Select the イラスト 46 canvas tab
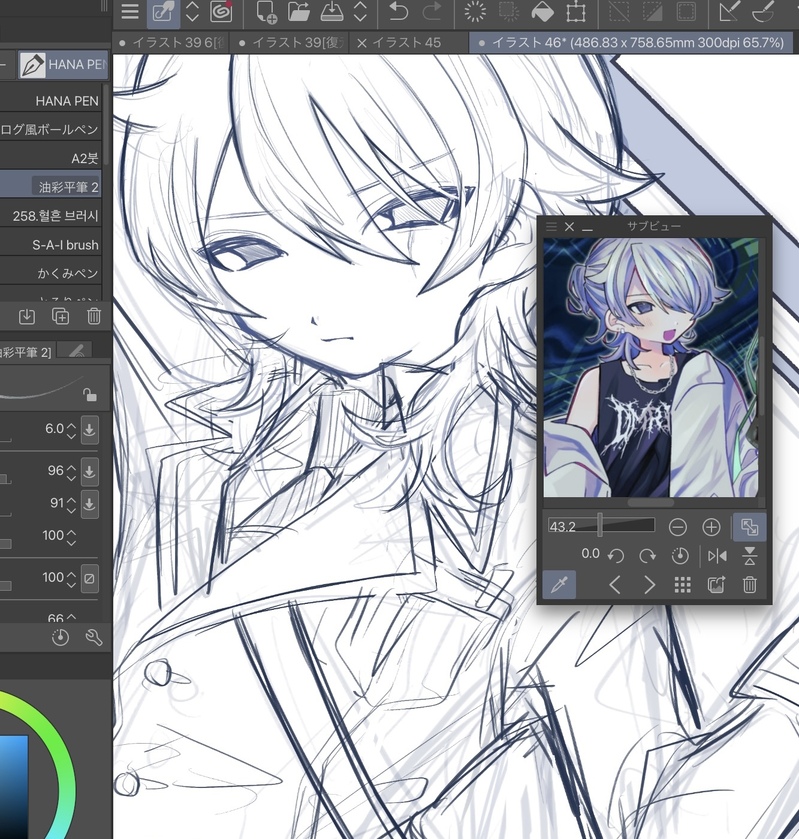The image size is (799, 839). tap(631, 42)
